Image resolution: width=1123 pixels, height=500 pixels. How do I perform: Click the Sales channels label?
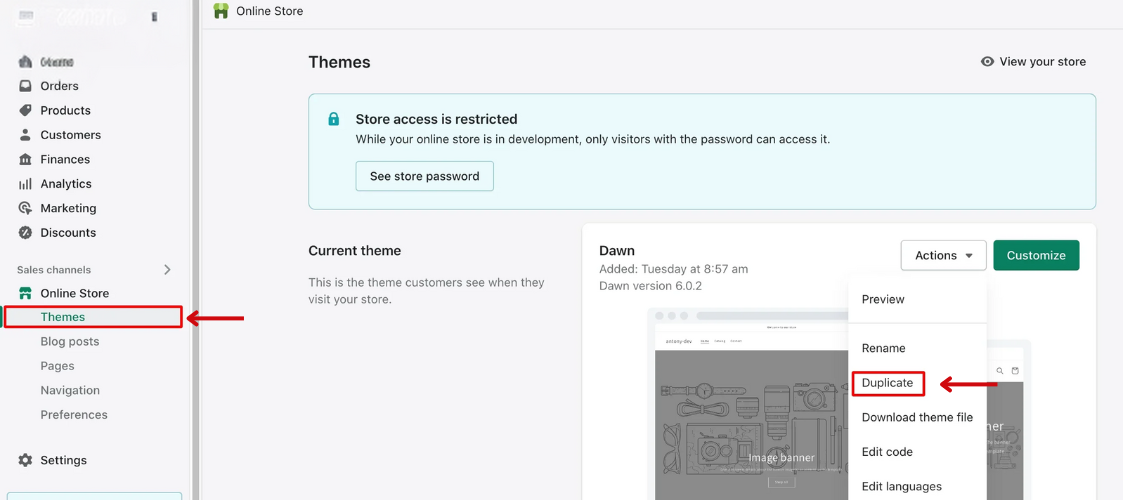coord(54,270)
